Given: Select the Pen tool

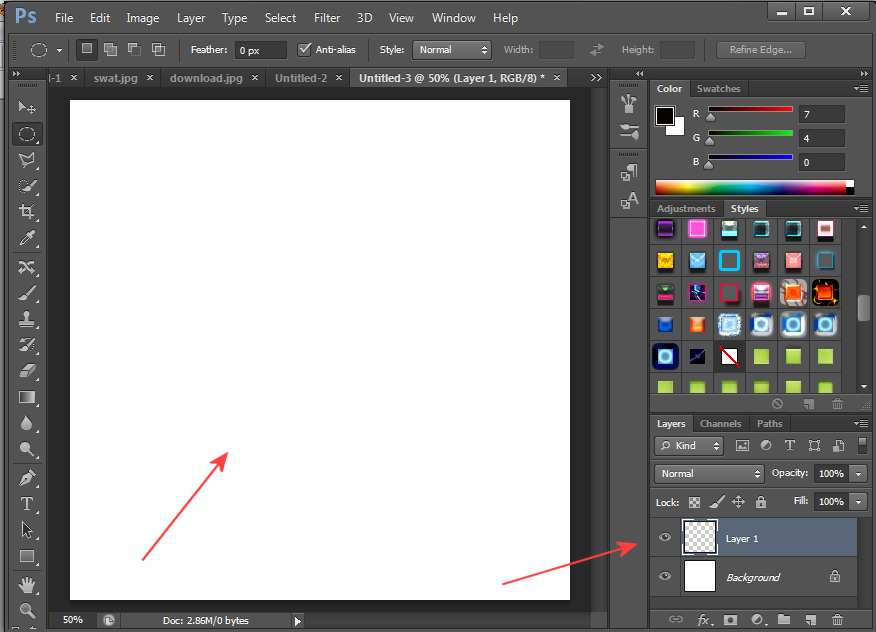Looking at the screenshot, I should tap(27, 477).
